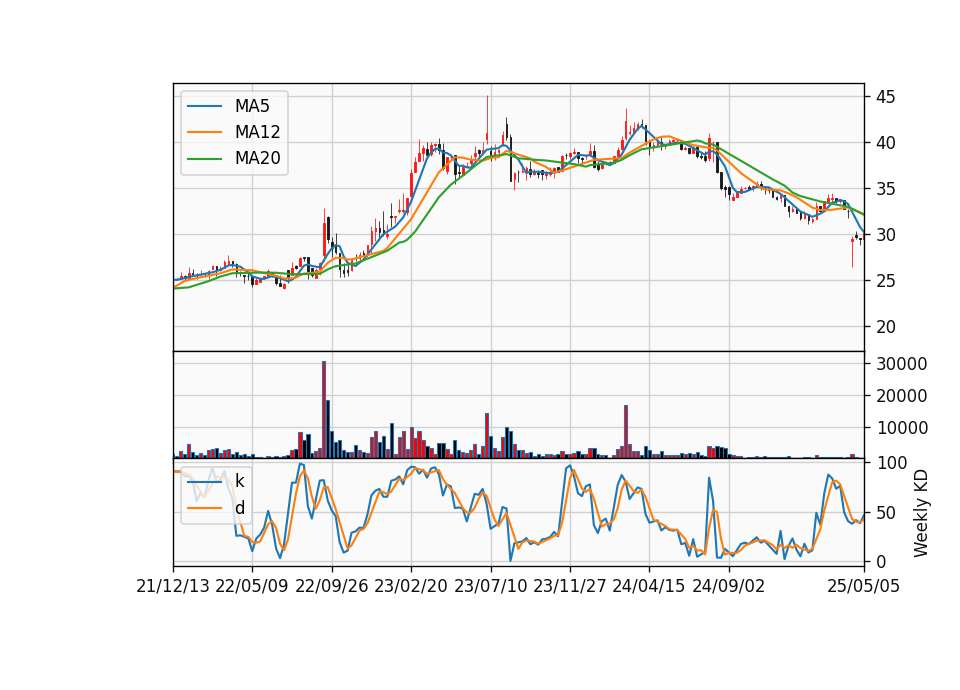The width and height of the screenshot is (960, 690).
Task: Click the 50 tick on KD axis
Action: tap(885, 512)
